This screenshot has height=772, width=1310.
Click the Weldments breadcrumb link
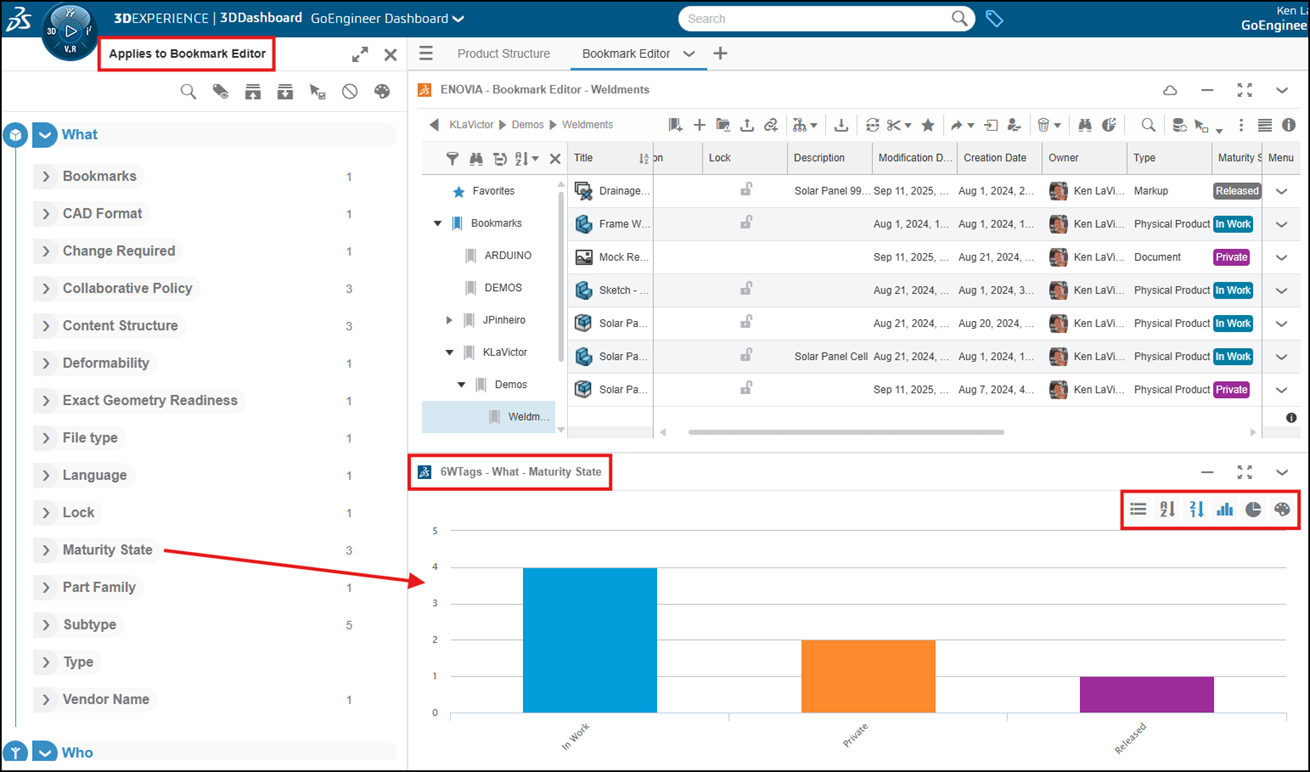coord(586,124)
